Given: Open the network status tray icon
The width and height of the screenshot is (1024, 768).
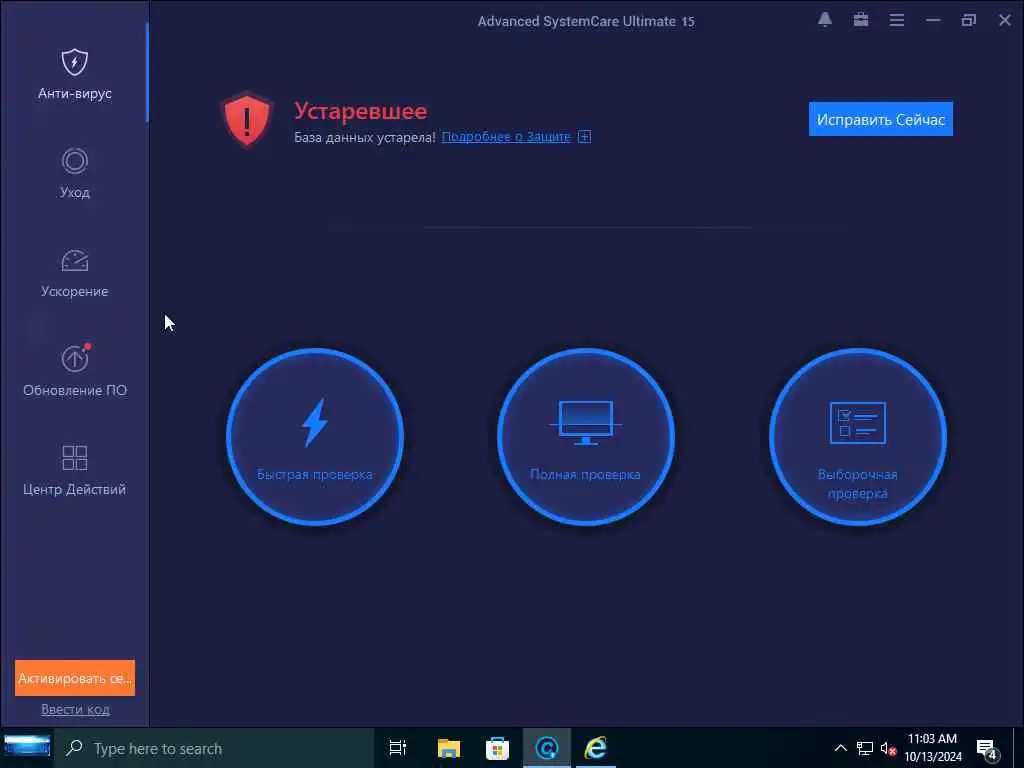Looking at the screenshot, I should [x=865, y=748].
